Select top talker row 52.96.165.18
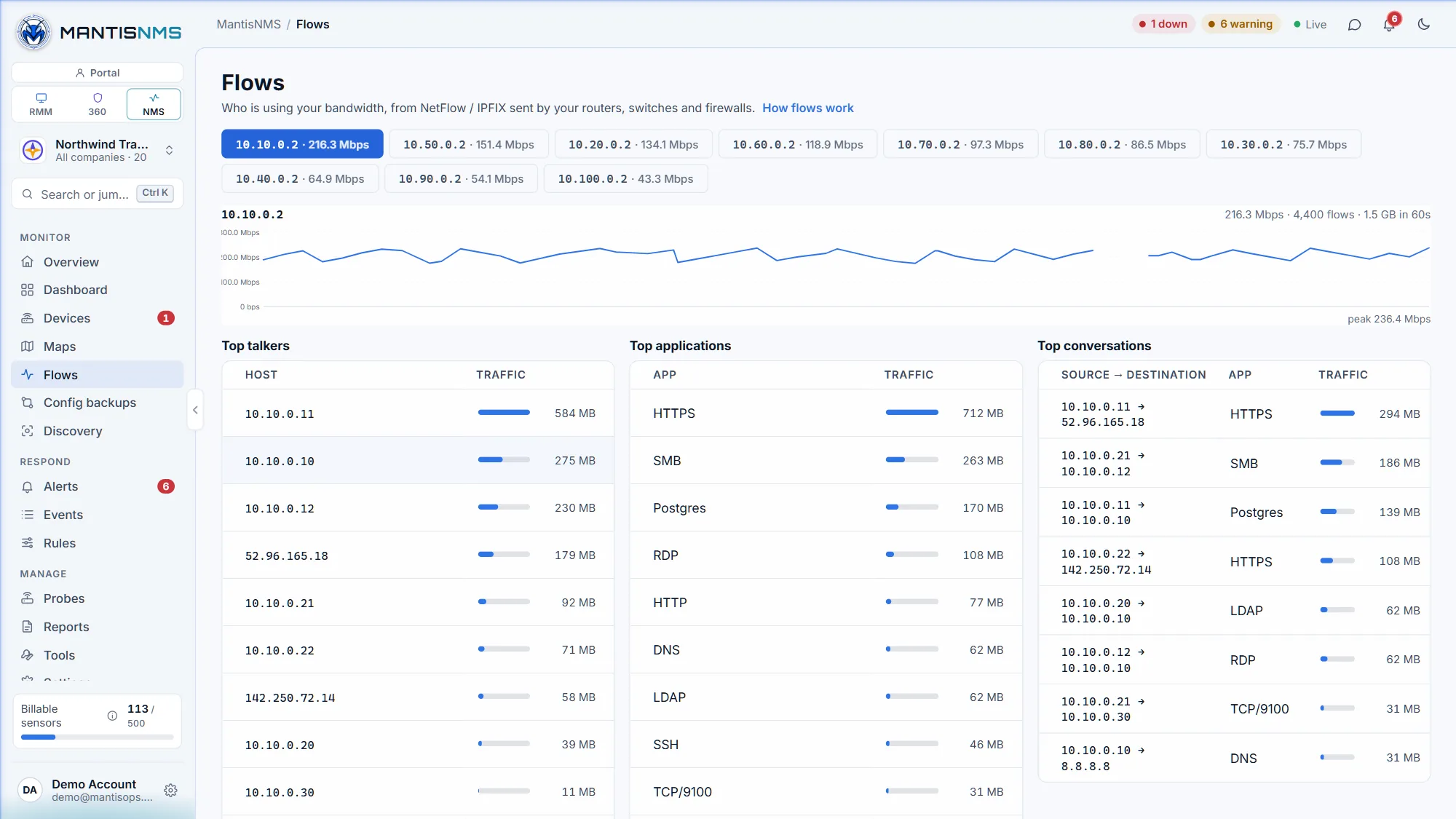Viewport: 1456px width, 819px height. point(418,555)
